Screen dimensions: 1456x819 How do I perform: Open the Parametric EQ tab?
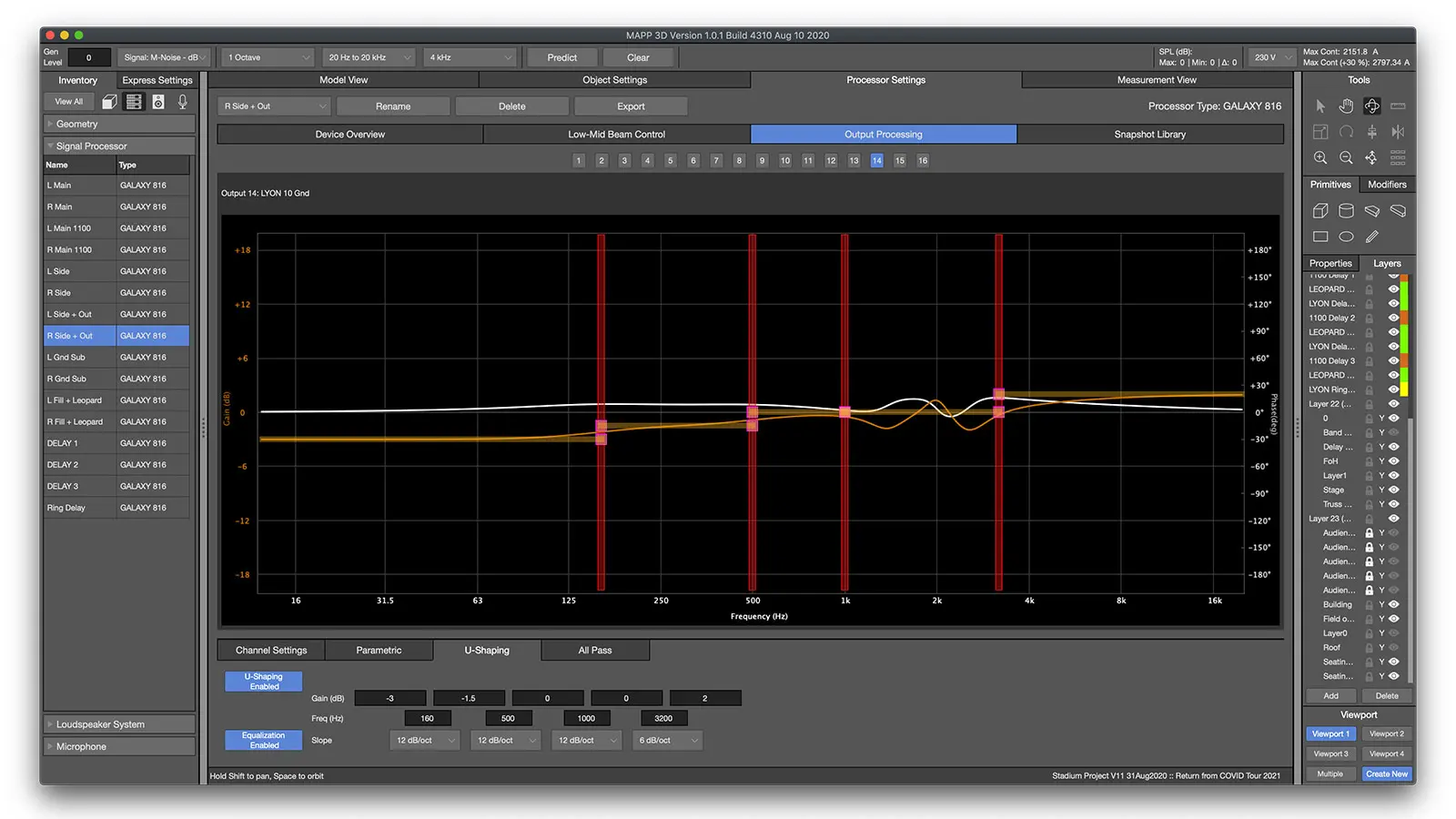point(379,650)
